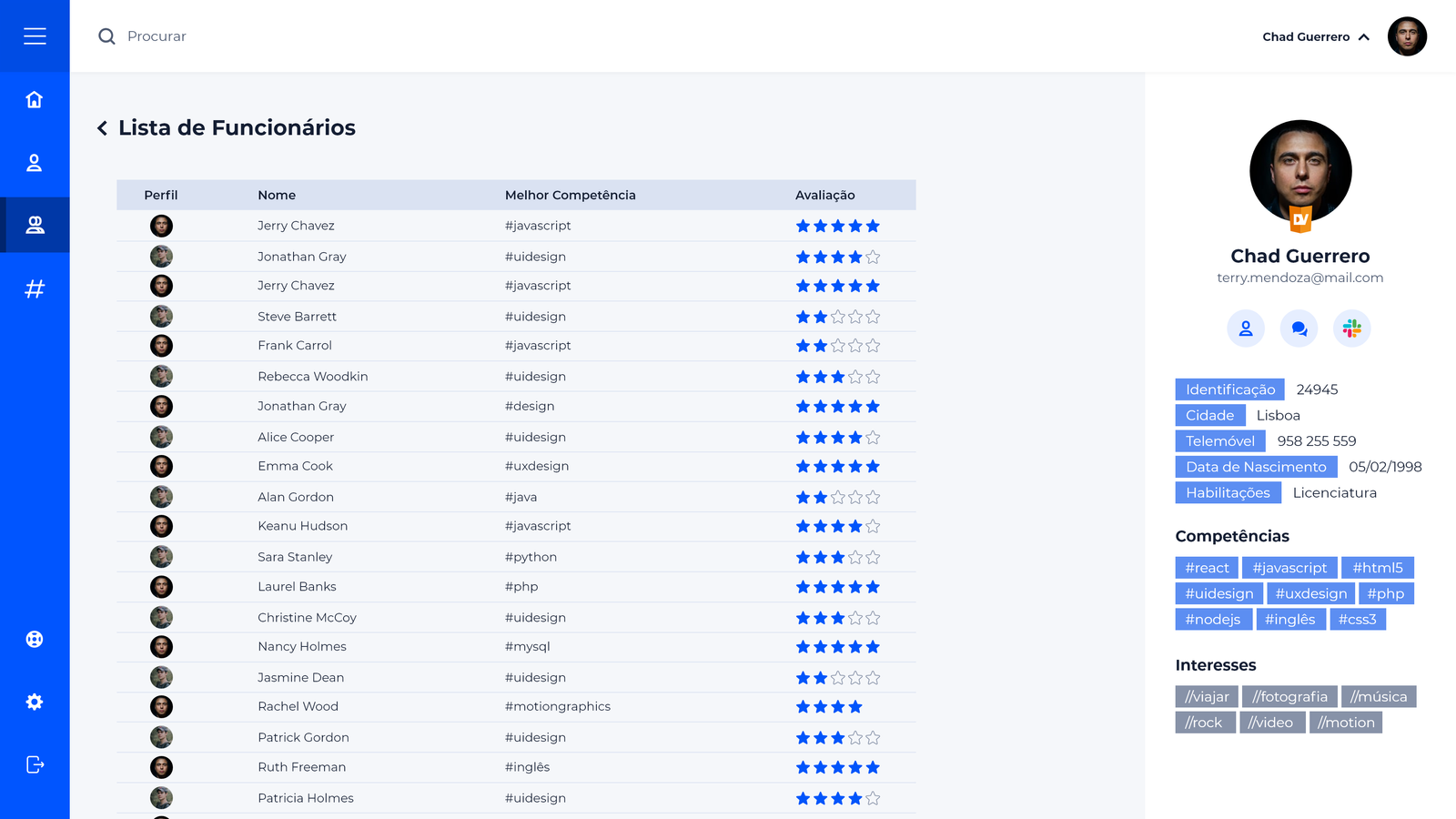Open settings gear in sidebar

click(35, 702)
